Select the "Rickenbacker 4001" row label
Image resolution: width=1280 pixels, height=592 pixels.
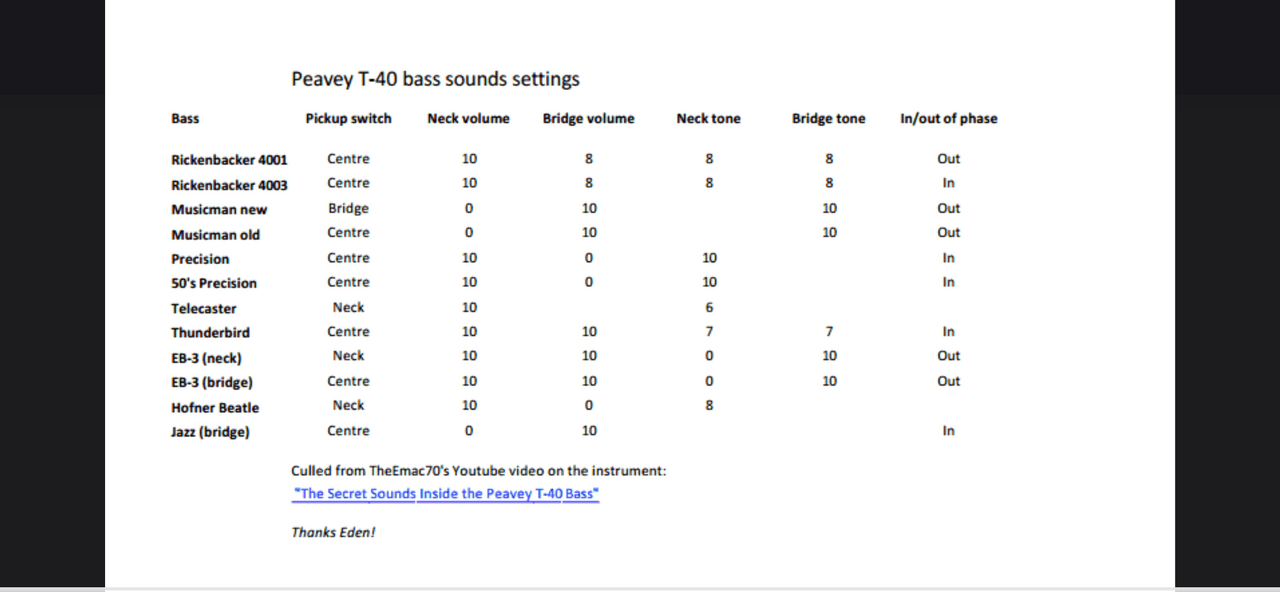229,160
